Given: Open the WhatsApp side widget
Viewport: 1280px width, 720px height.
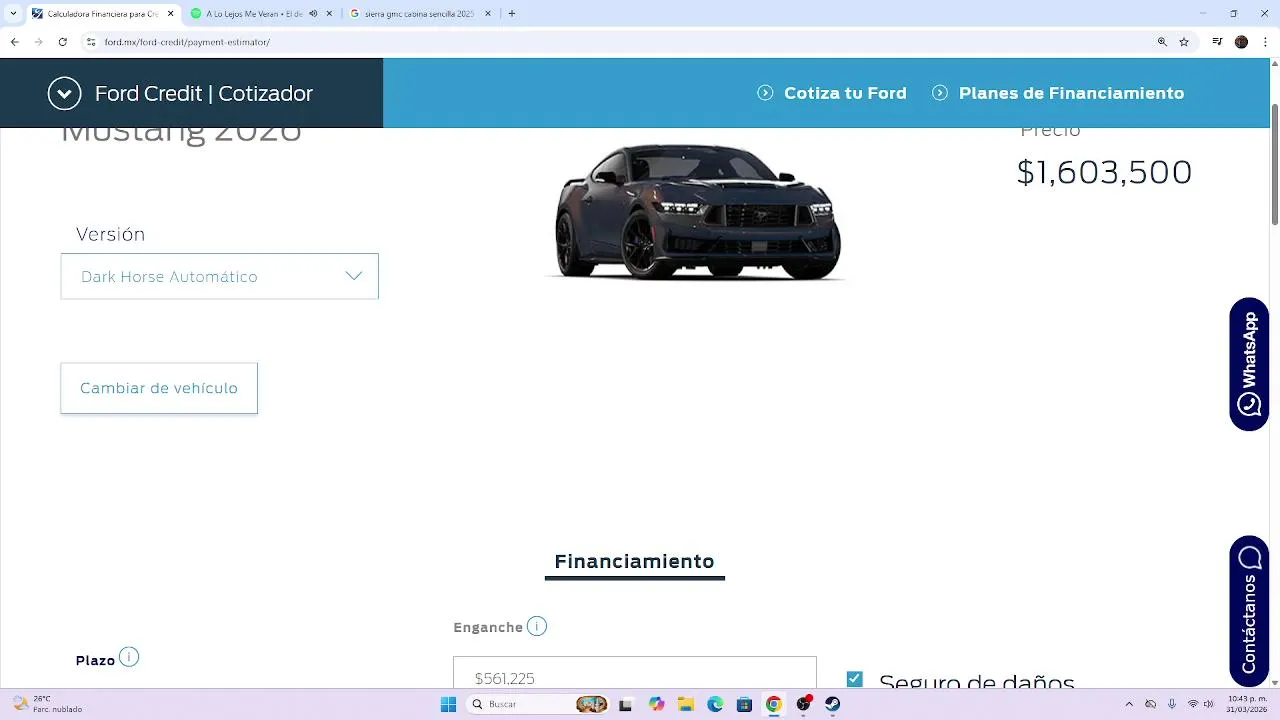Looking at the screenshot, I should pyautogui.click(x=1249, y=364).
